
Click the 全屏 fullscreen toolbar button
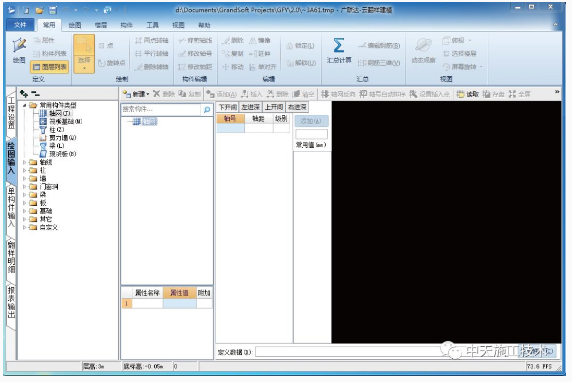[x=519, y=94]
